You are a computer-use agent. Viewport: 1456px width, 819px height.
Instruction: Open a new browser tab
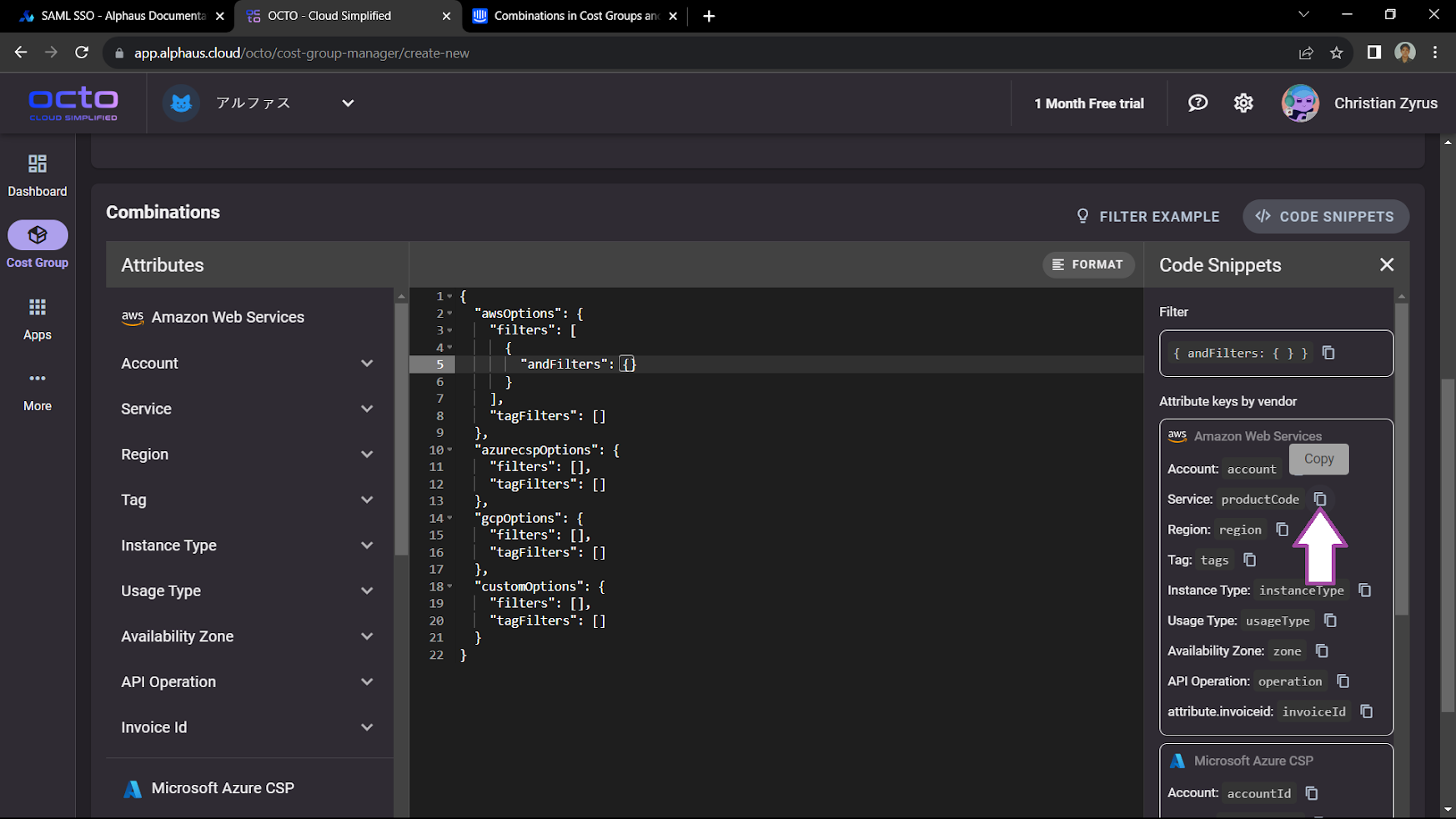[x=709, y=16]
